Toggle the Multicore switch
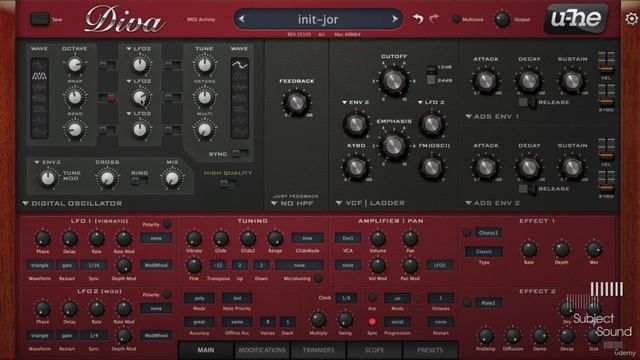 [x=456, y=19]
